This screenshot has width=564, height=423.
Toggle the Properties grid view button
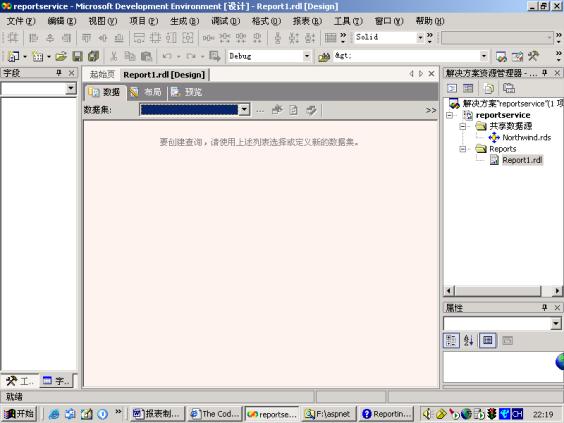tap(487, 340)
